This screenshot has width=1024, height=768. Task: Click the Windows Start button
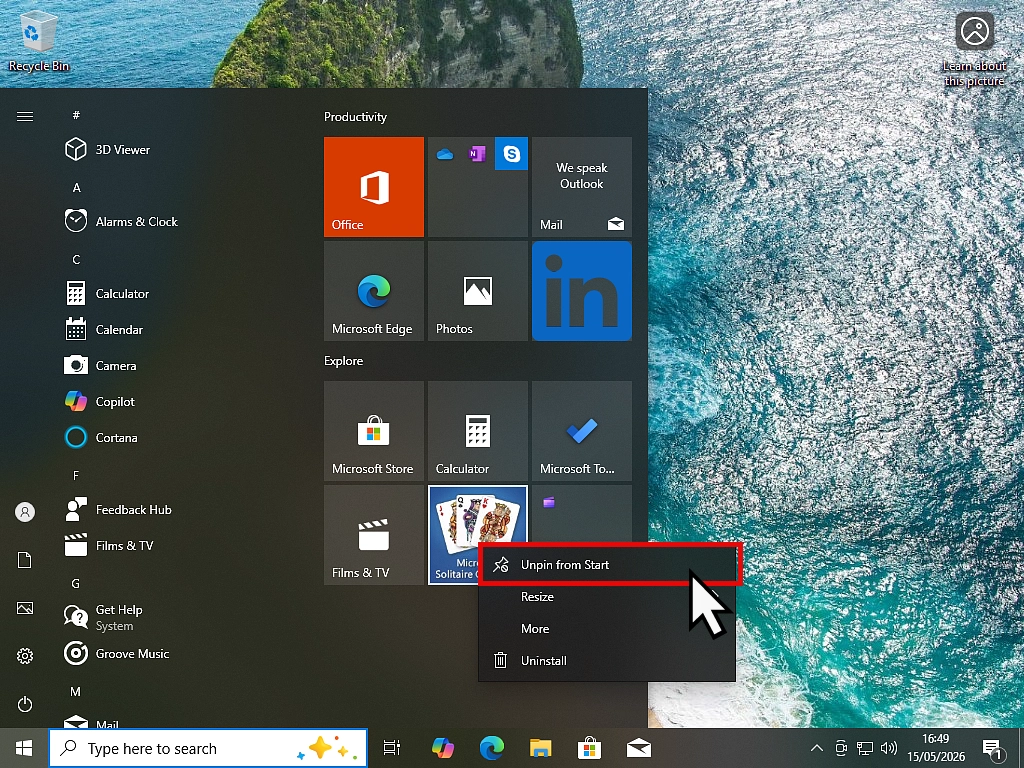(x=24, y=748)
